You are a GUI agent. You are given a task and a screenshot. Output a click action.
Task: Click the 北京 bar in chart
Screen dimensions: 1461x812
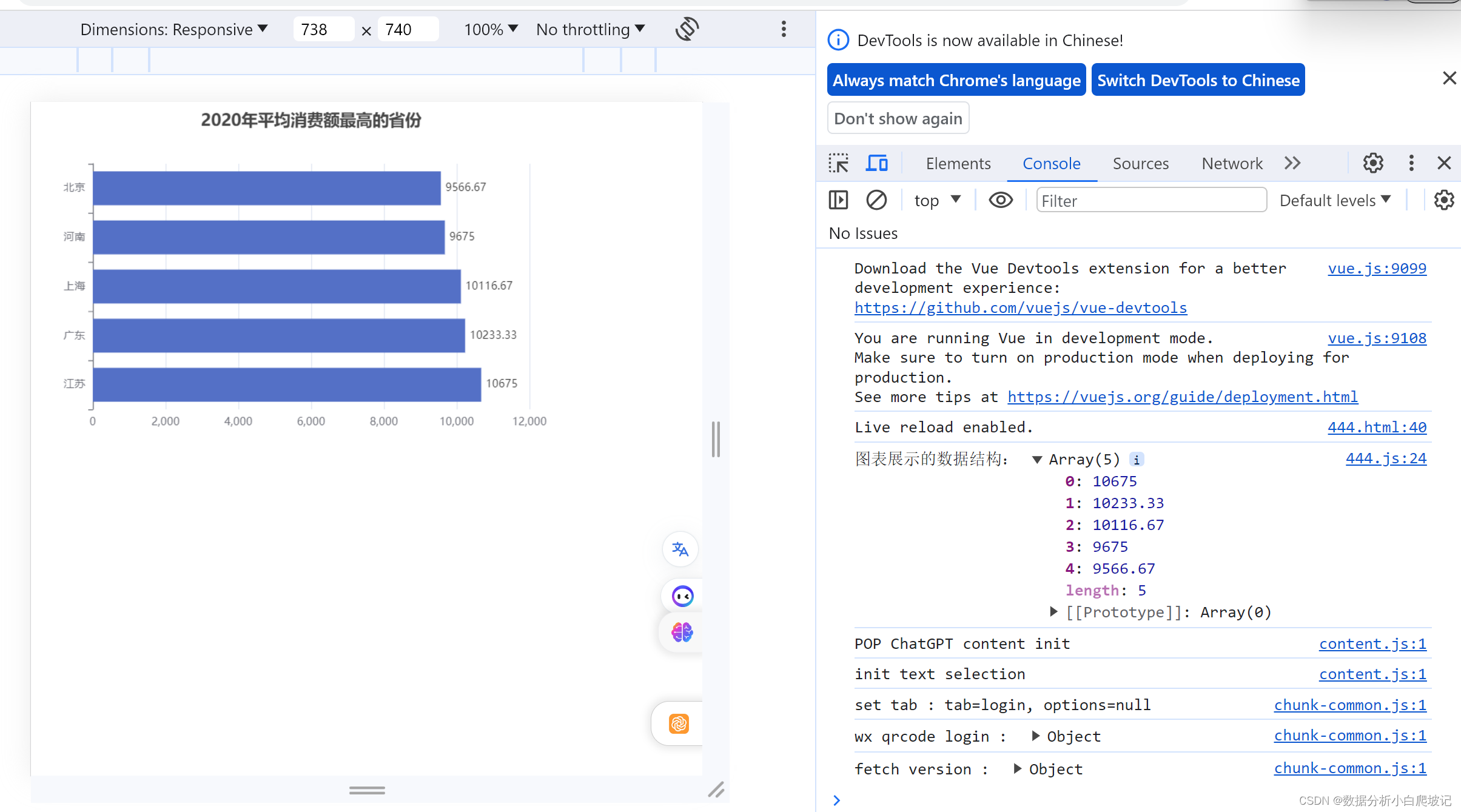[x=267, y=188]
